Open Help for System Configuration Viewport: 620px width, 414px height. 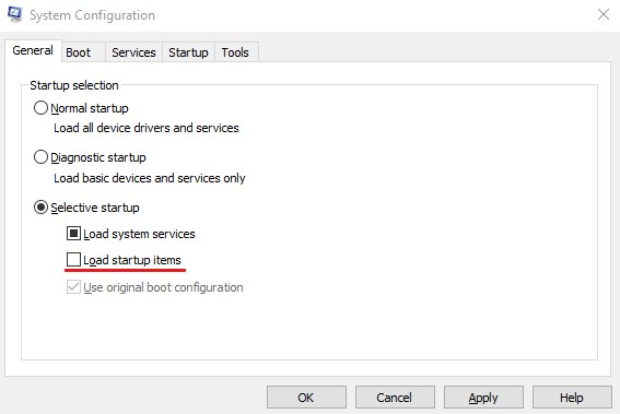(x=571, y=397)
